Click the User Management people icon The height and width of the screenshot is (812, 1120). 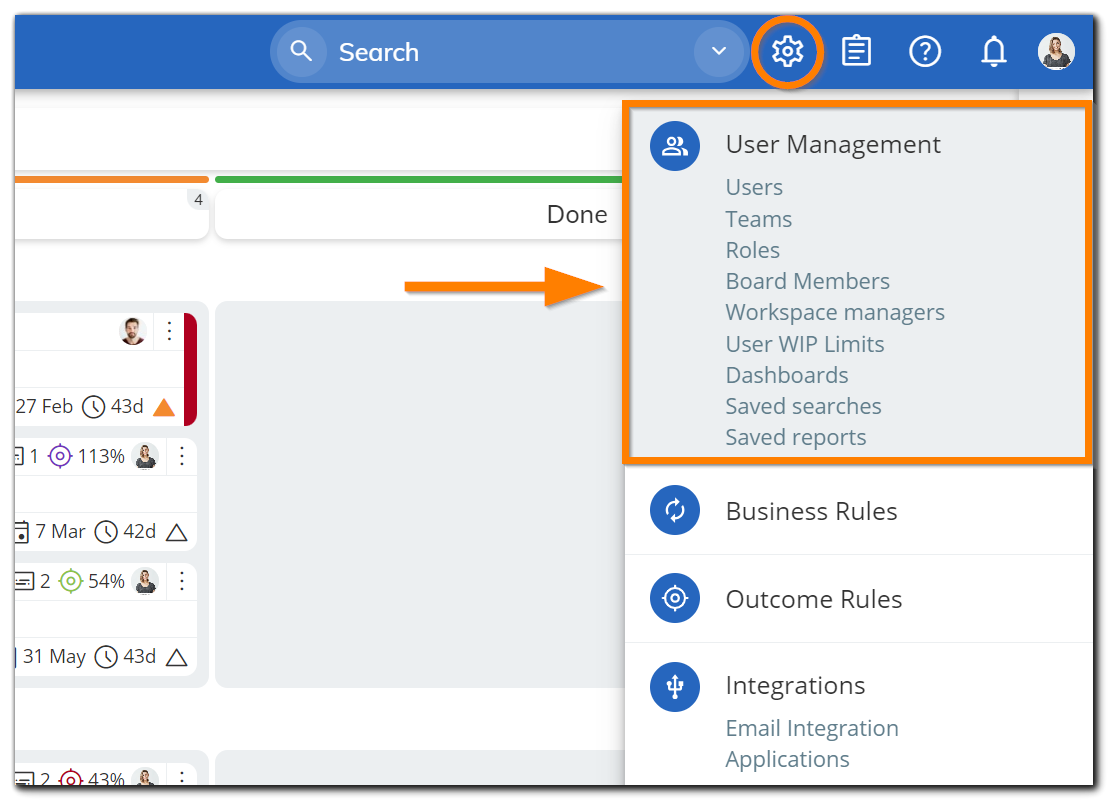pos(675,145)
